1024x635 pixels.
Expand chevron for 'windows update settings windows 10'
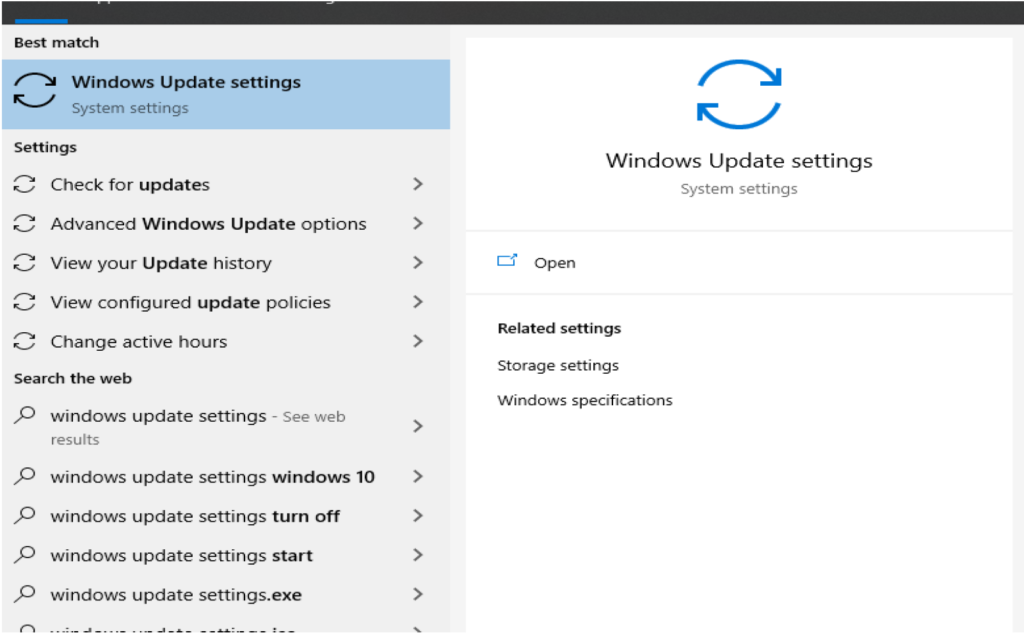(418, 476)
